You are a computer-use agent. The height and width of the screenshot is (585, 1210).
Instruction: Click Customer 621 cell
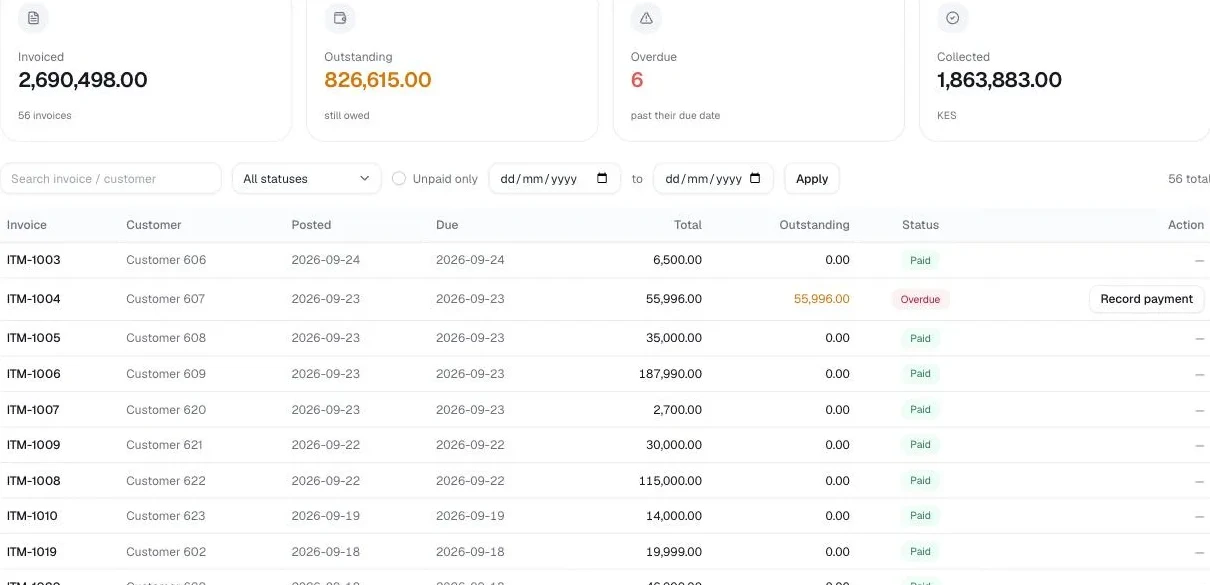(x=164, y=445)
